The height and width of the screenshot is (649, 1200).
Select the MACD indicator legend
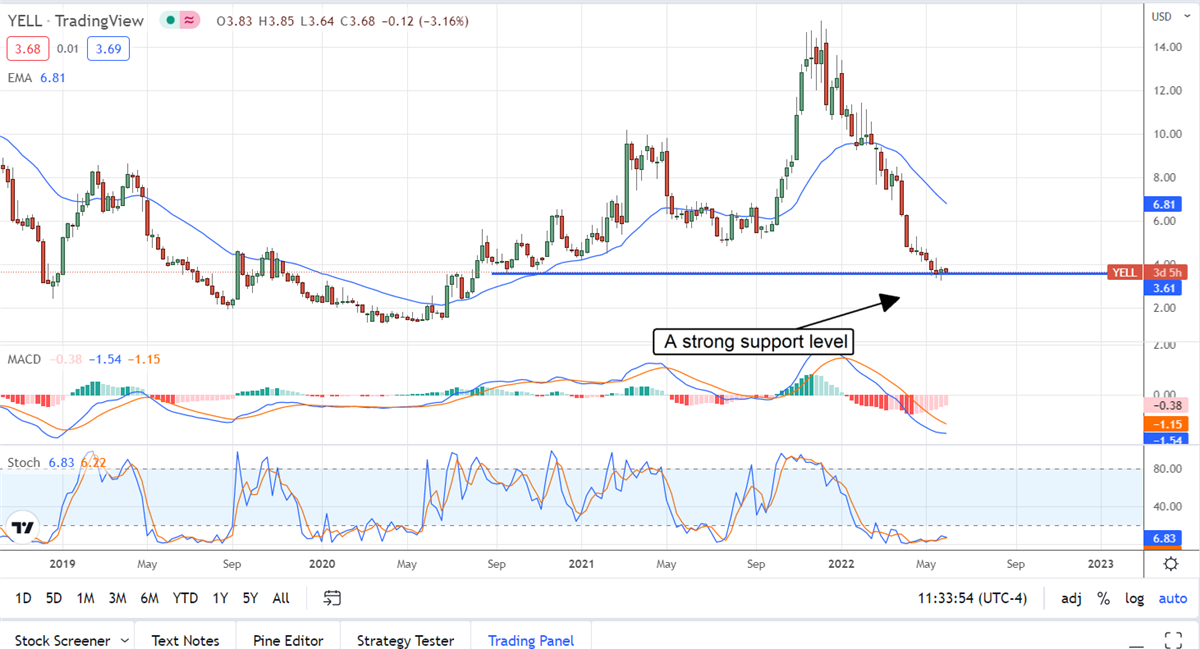point(84,358)
